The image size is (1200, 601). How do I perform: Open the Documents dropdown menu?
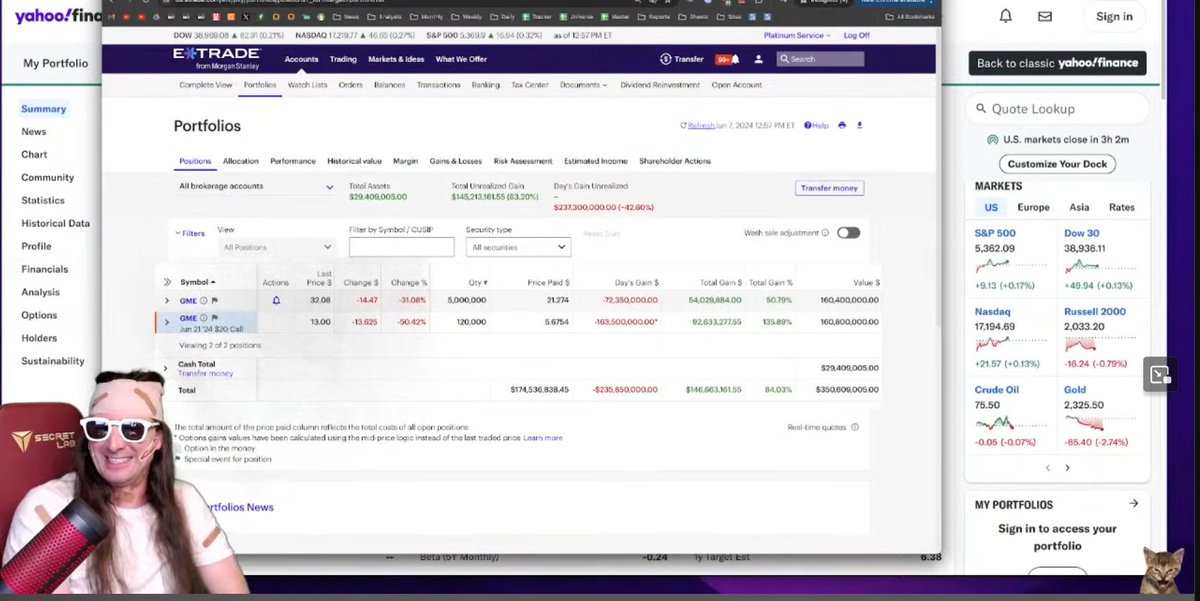583,85
